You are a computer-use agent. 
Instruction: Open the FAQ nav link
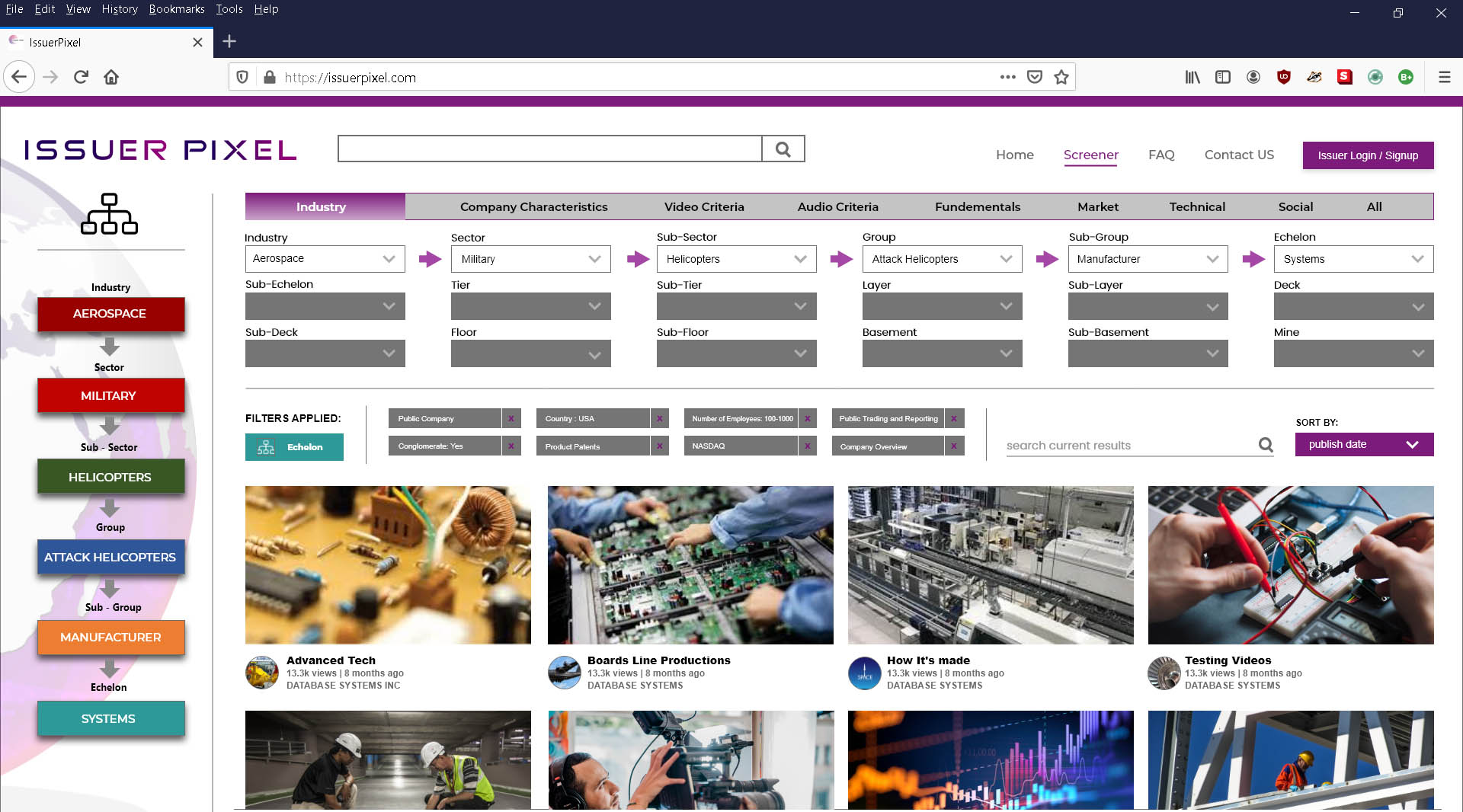coord(1161,155)
